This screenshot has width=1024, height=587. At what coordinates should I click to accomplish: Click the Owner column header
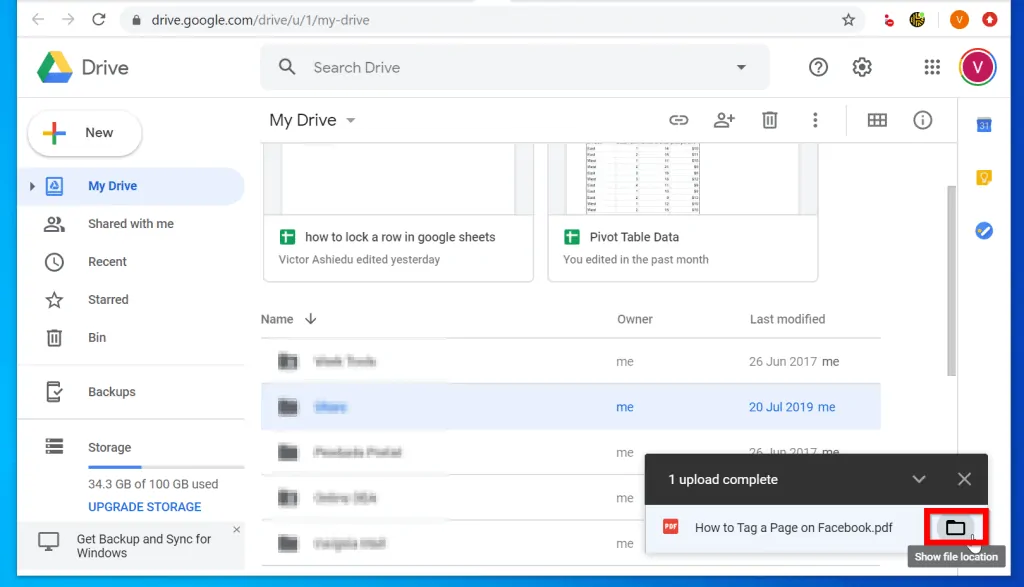click(634, 319)
